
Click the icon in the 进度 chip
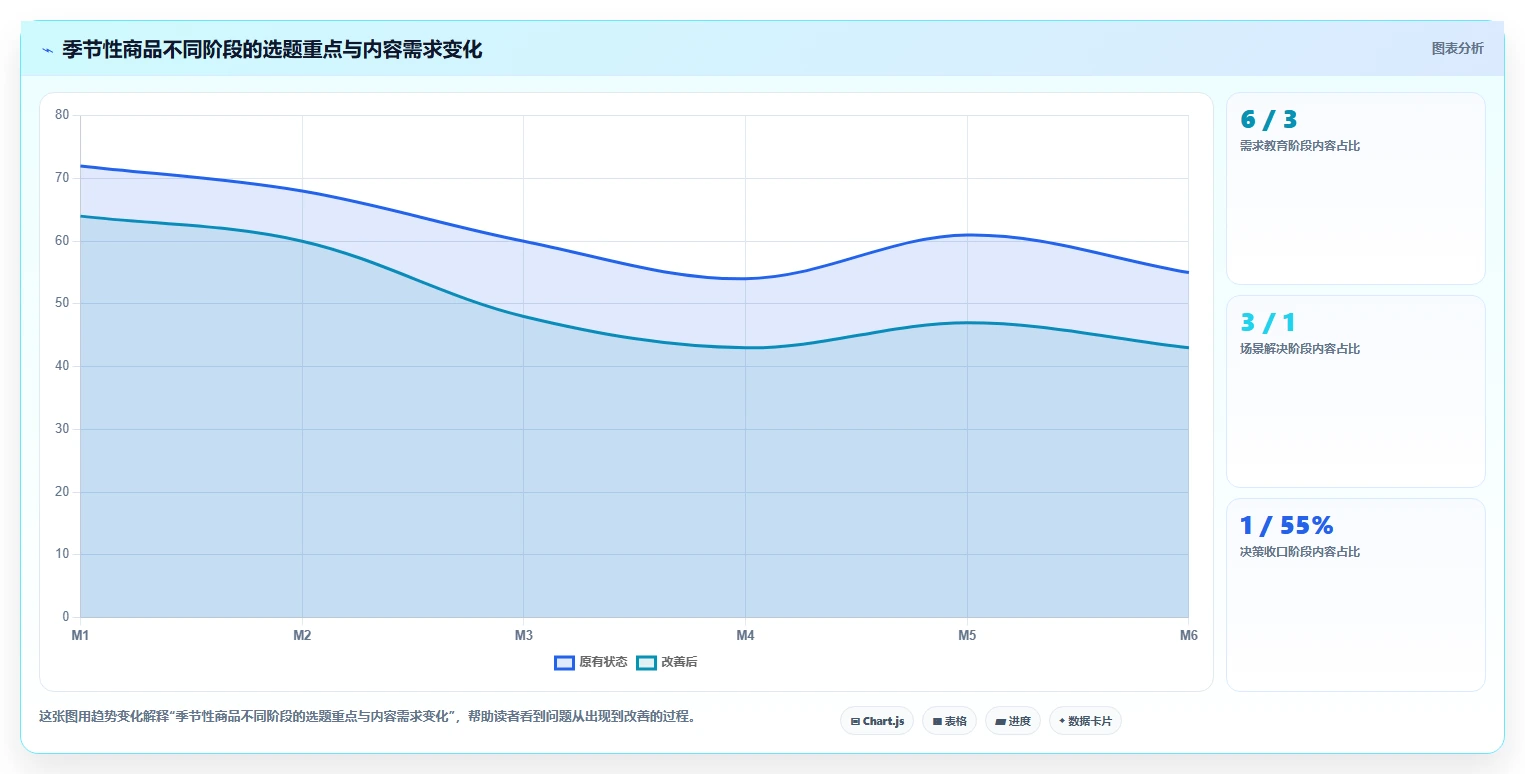point(1001,721)
